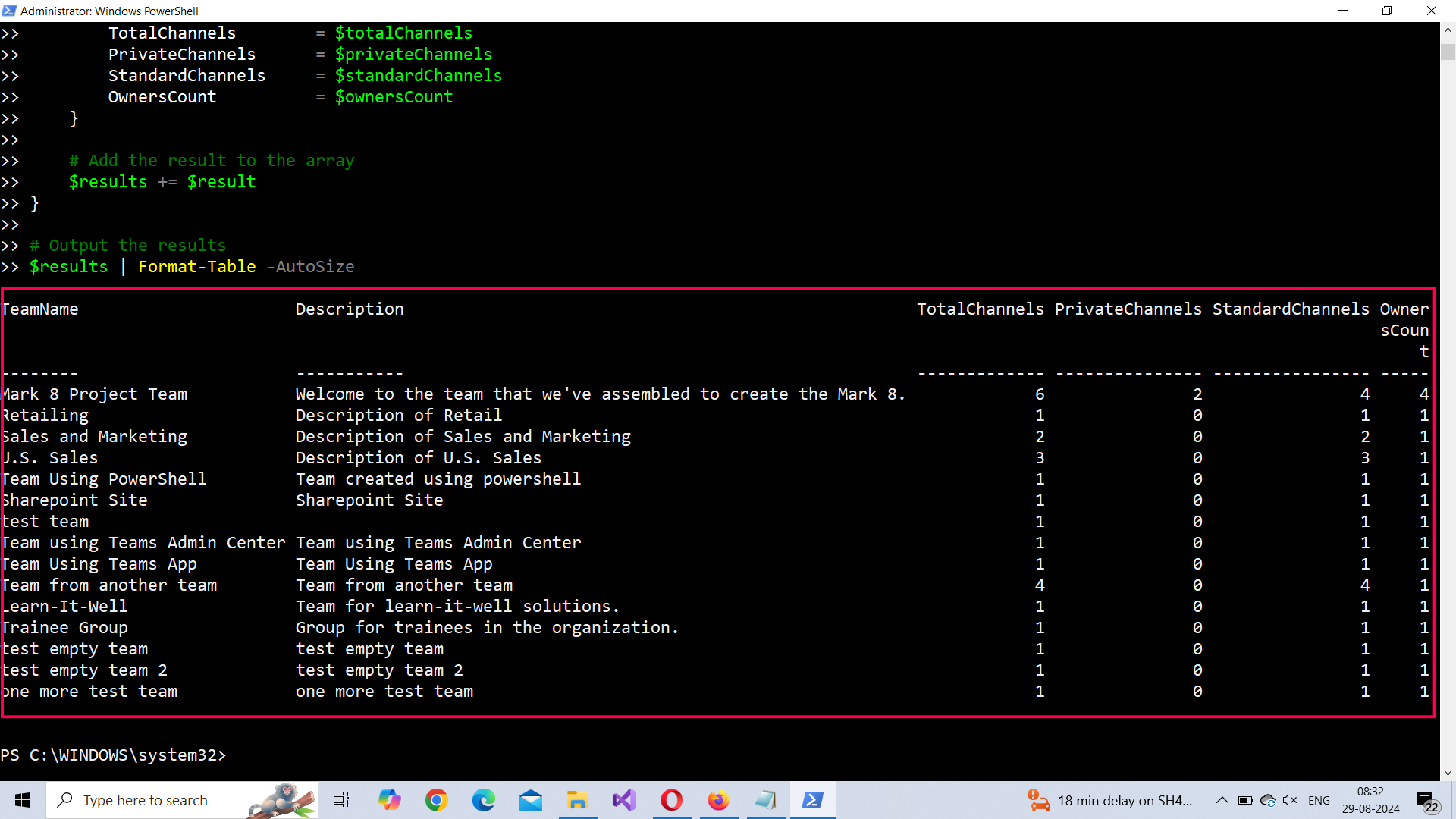Click the 'Format-Table' command text
1456x819 pixels.
197,267
